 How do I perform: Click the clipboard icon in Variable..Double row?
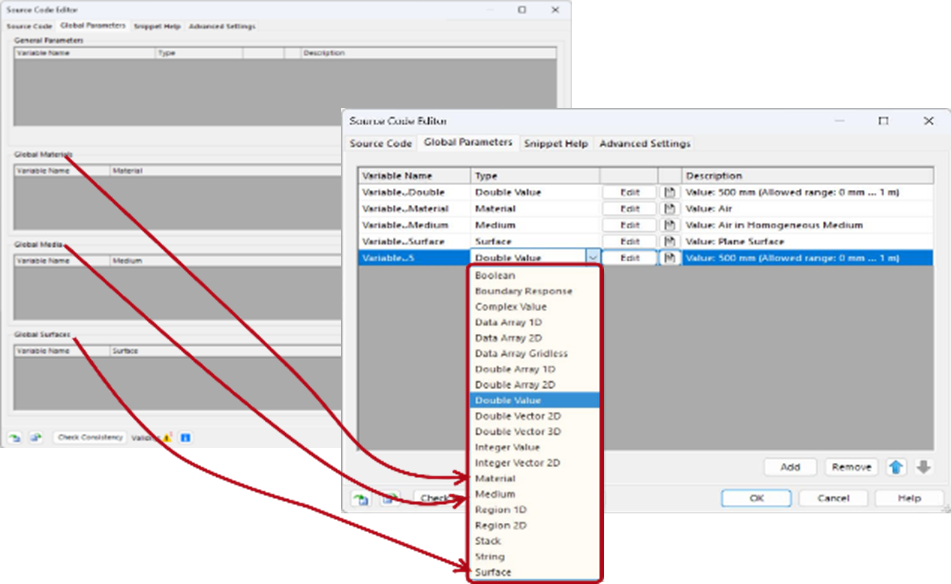pyautogui.click(x=670, y=192)
